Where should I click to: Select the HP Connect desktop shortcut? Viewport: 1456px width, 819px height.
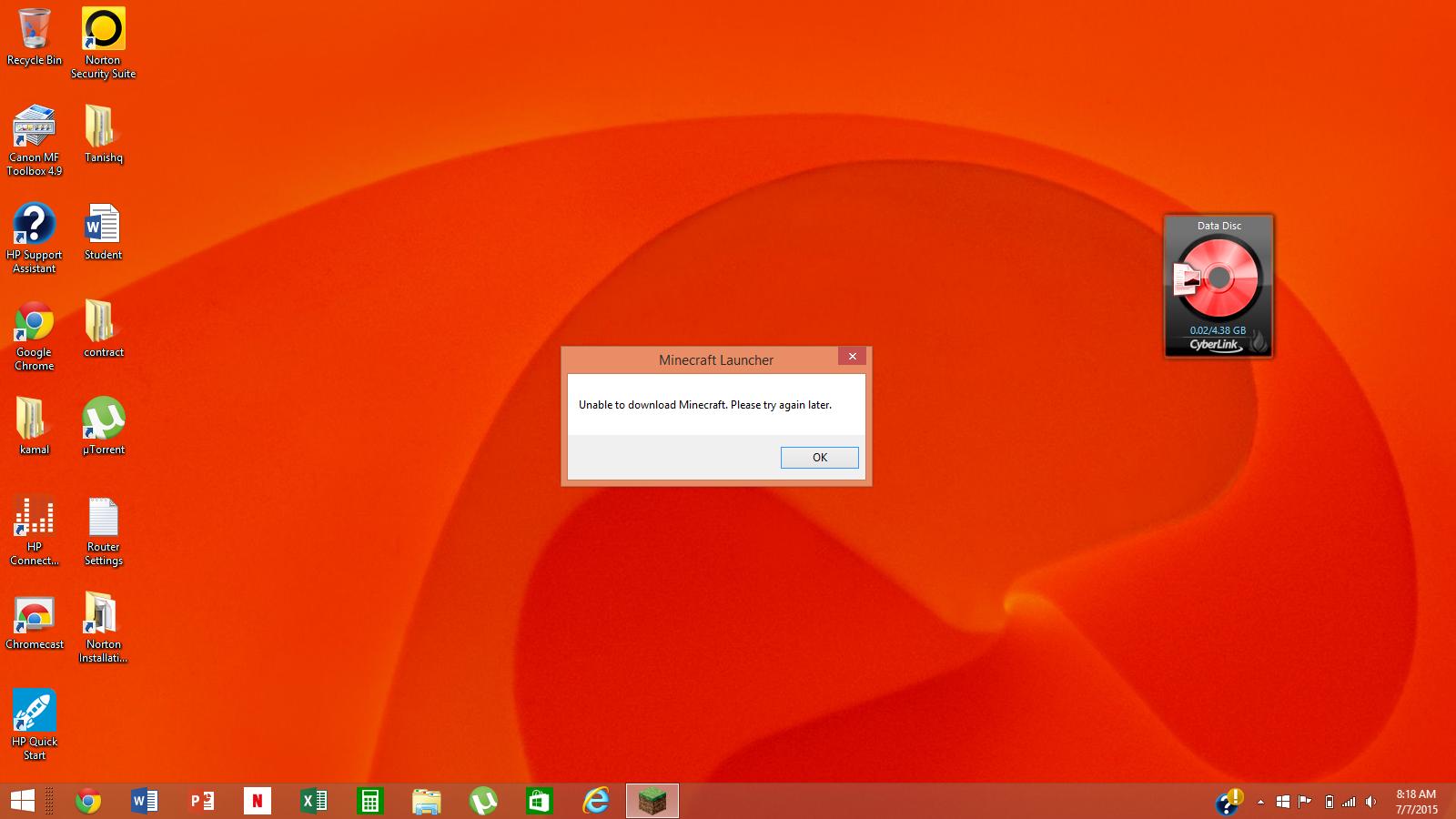tap(35, 530)
